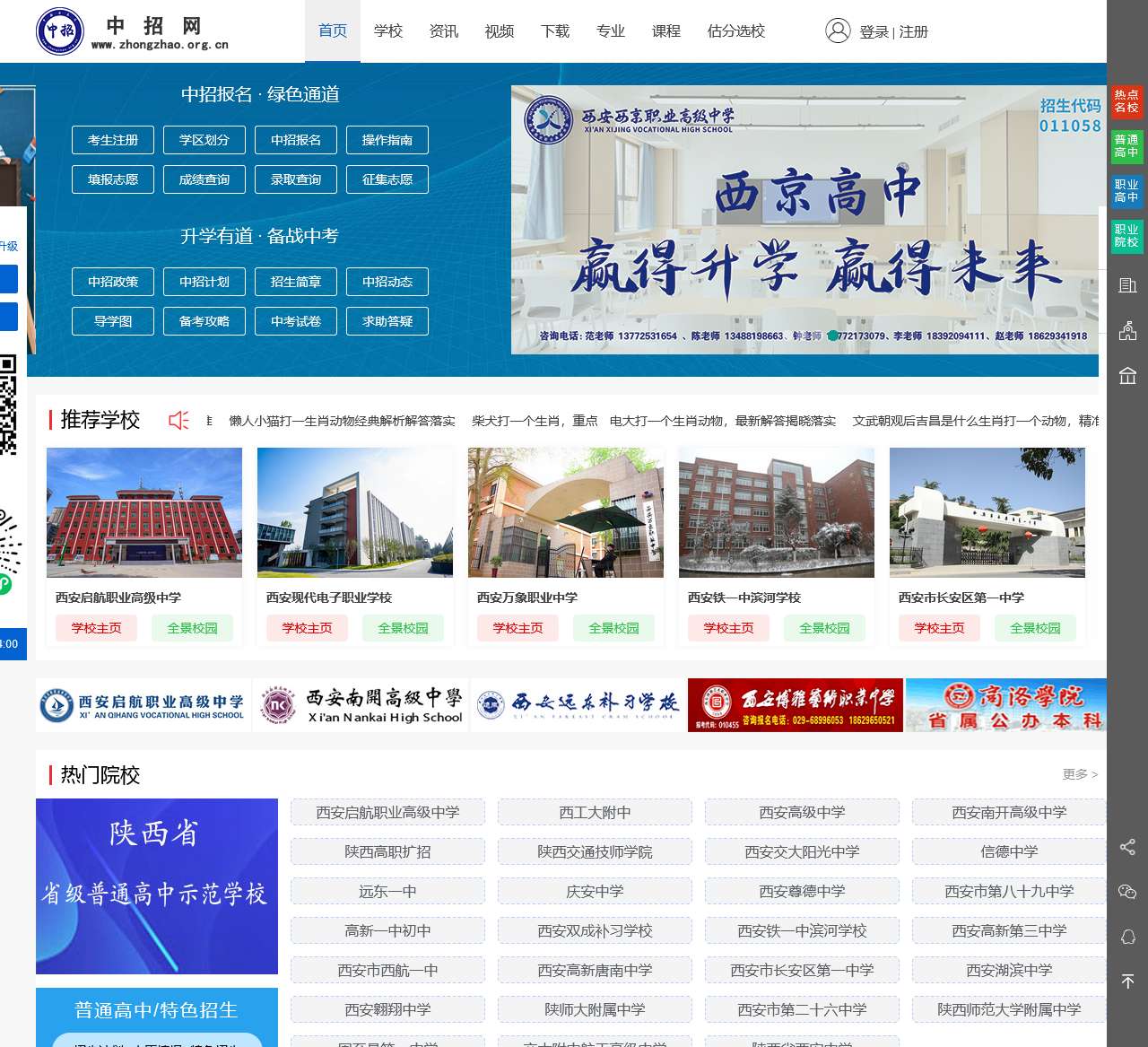The image size is (1148, 1047).
Task: Click the share icon in sidebar
Action: click(x=1127, y=847)
